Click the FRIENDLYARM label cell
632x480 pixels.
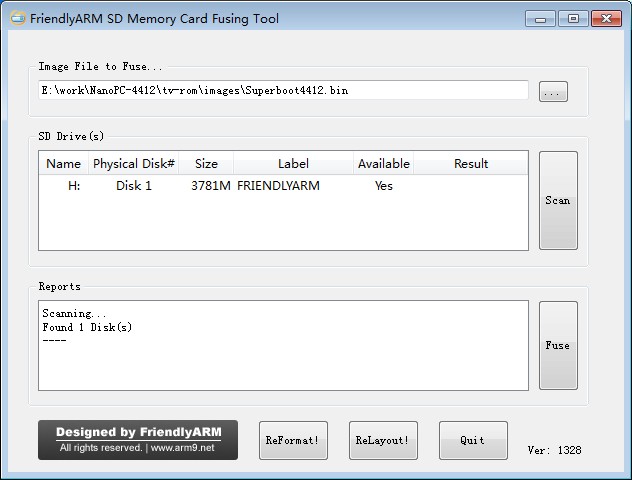click(x=278, y=185)
